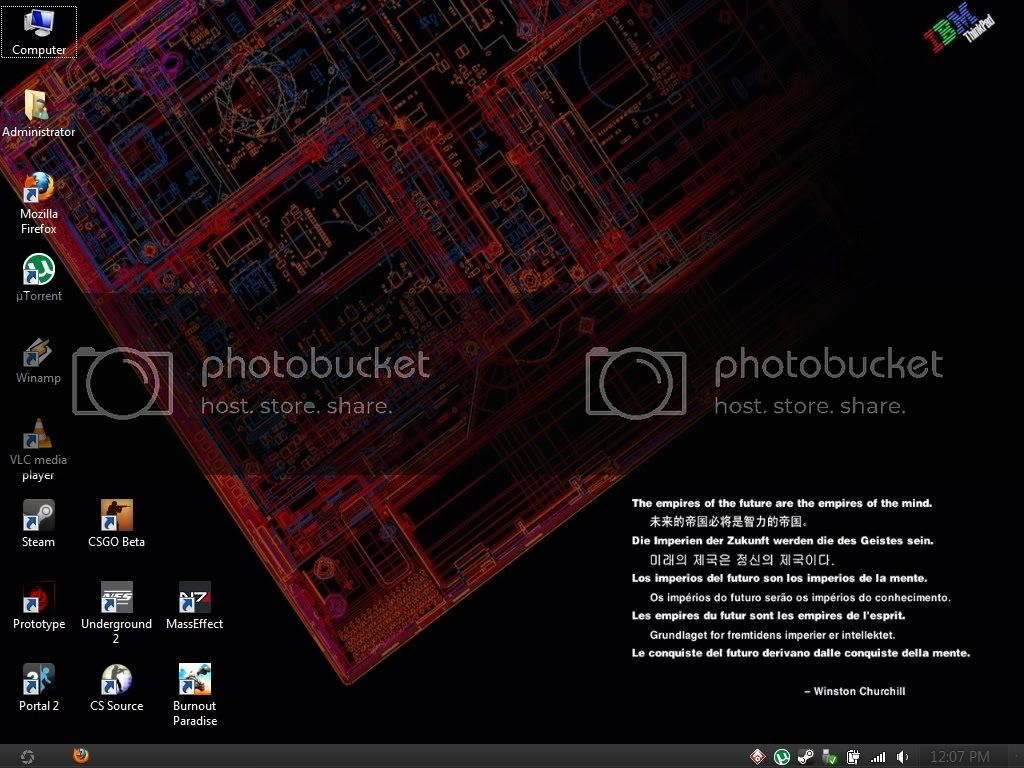Click the µTorrent system tray icon
This screenshot has height=768, width=1024.
(782, 757)
